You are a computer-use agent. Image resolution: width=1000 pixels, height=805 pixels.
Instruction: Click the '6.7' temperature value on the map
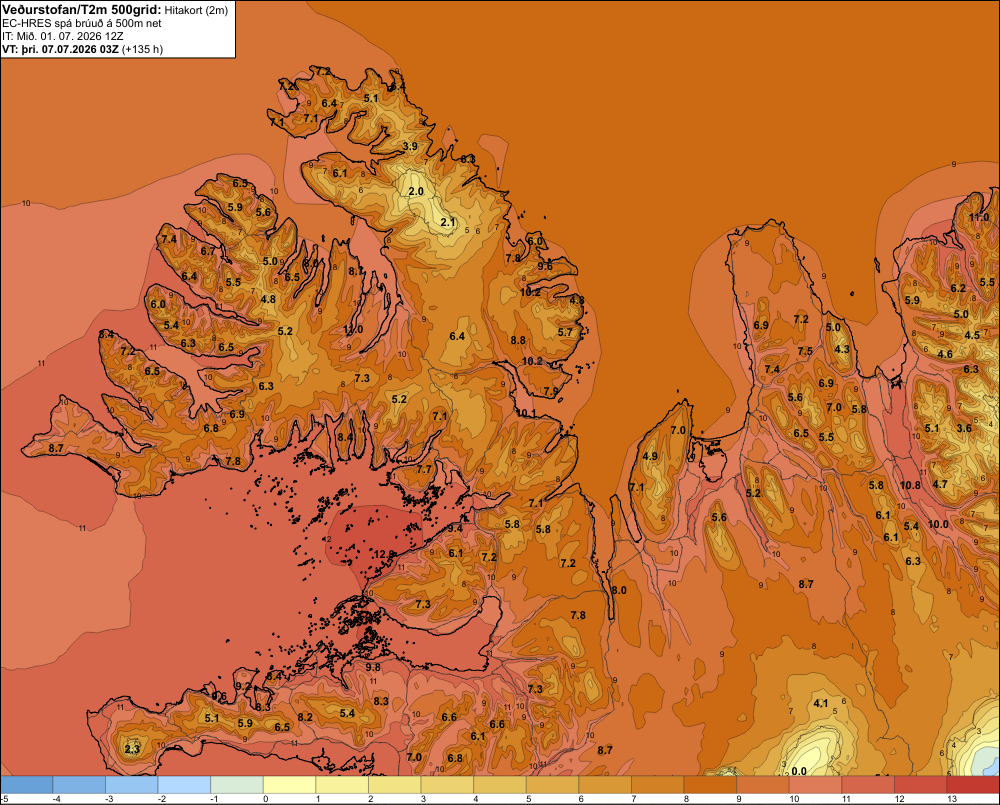208,251
